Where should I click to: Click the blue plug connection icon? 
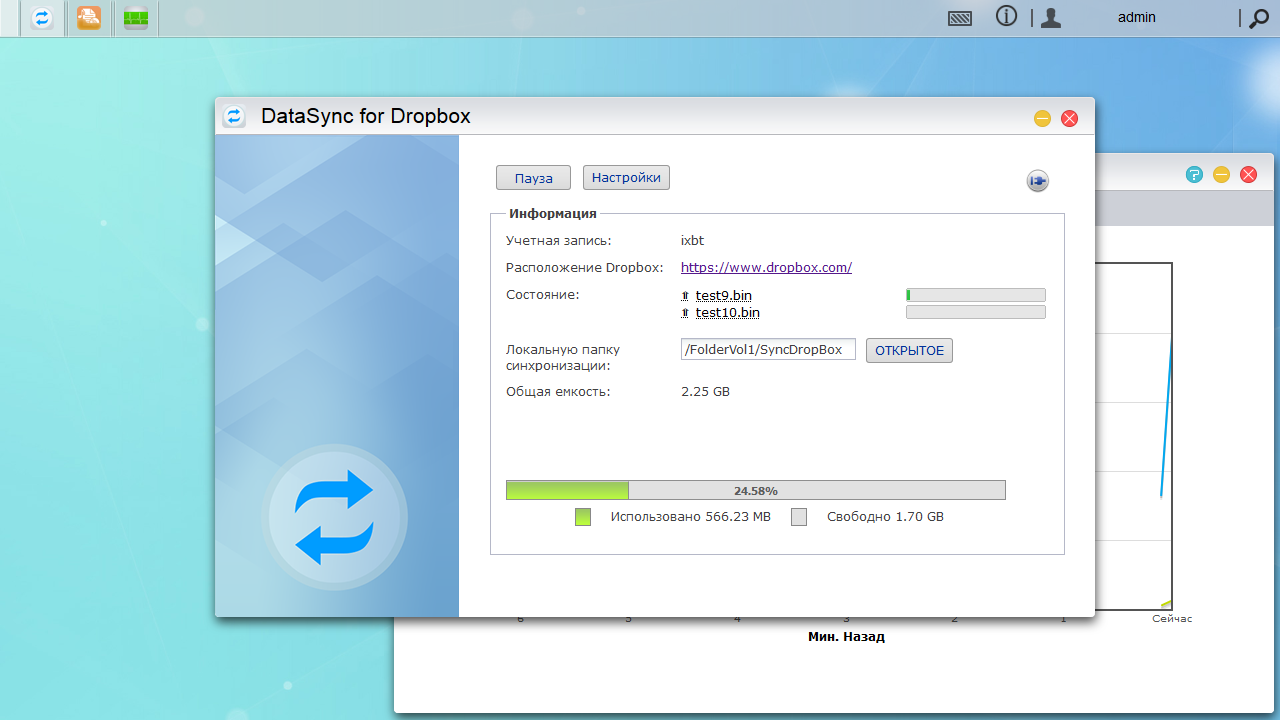coord(1038,181)
